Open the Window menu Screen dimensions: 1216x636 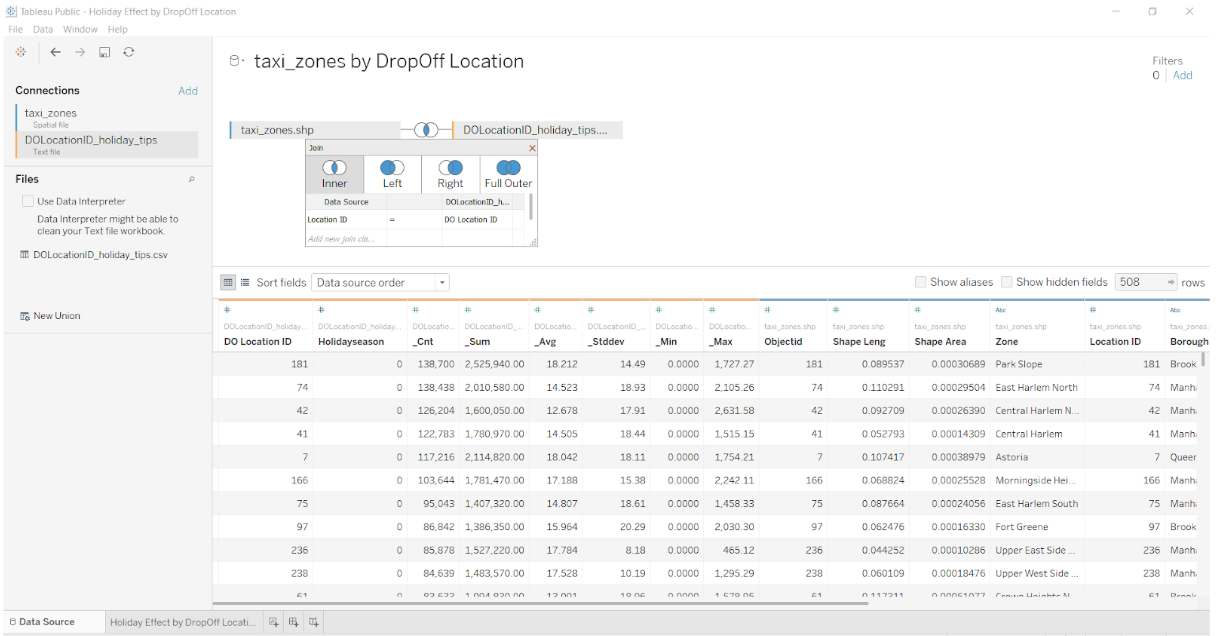(x=80, y=29)
